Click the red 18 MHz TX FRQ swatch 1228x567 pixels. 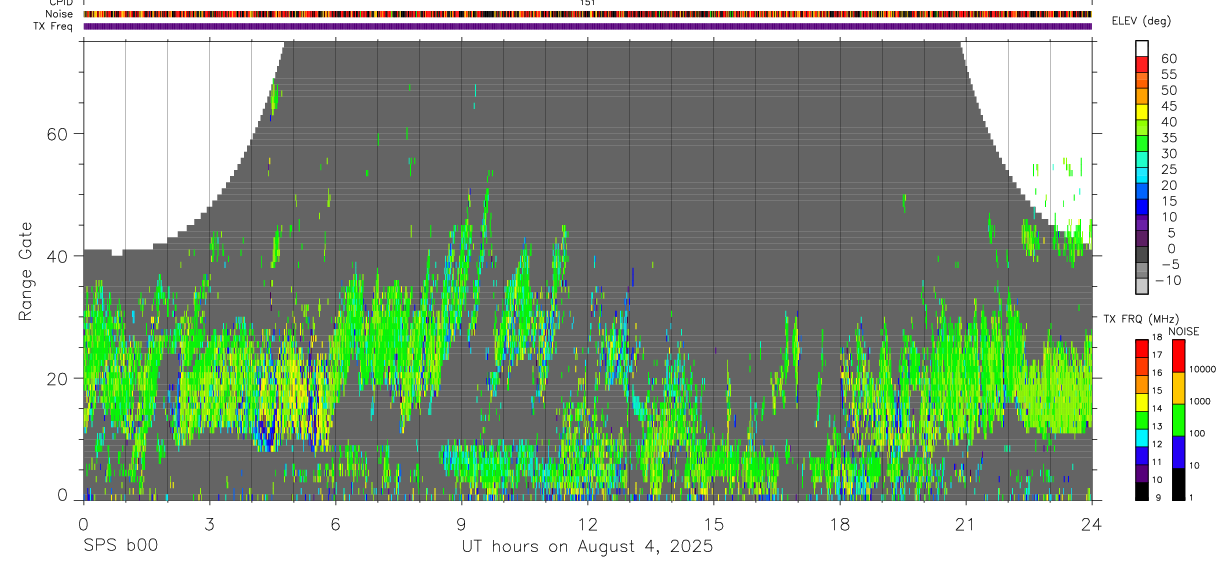pyautogui.click(x=1142, y=348)
